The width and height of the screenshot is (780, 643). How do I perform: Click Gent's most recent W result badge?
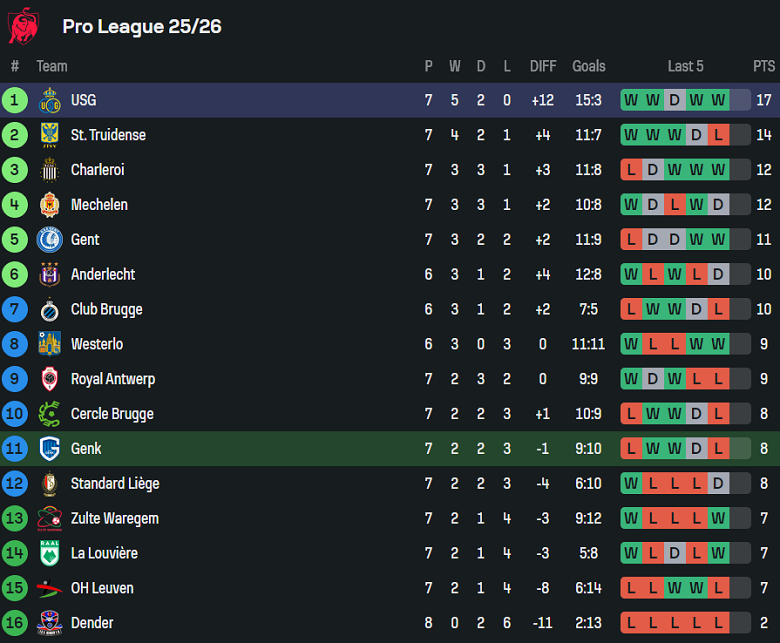(718, 240)
